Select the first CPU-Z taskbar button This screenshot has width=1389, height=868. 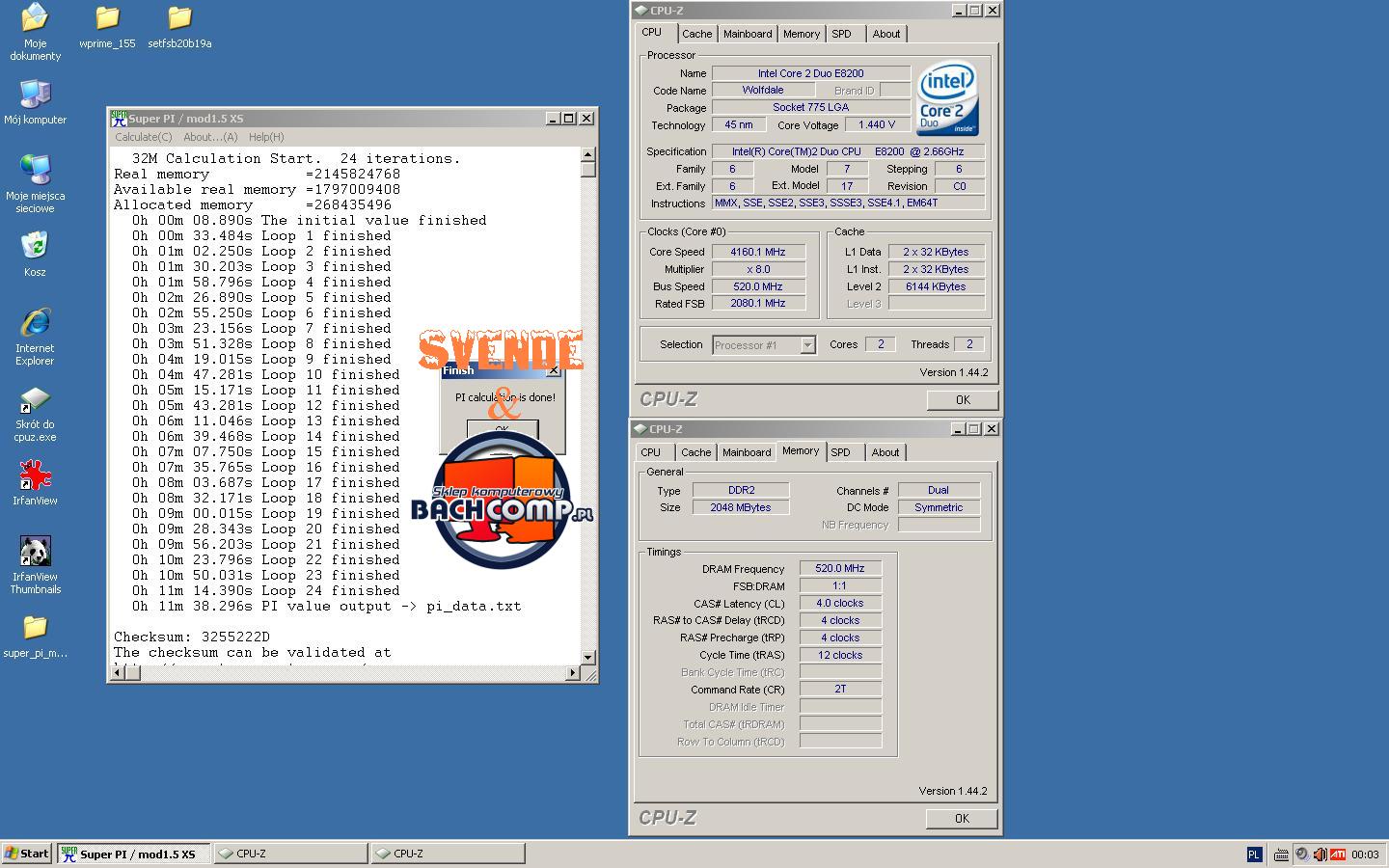(x=290, y=854)
